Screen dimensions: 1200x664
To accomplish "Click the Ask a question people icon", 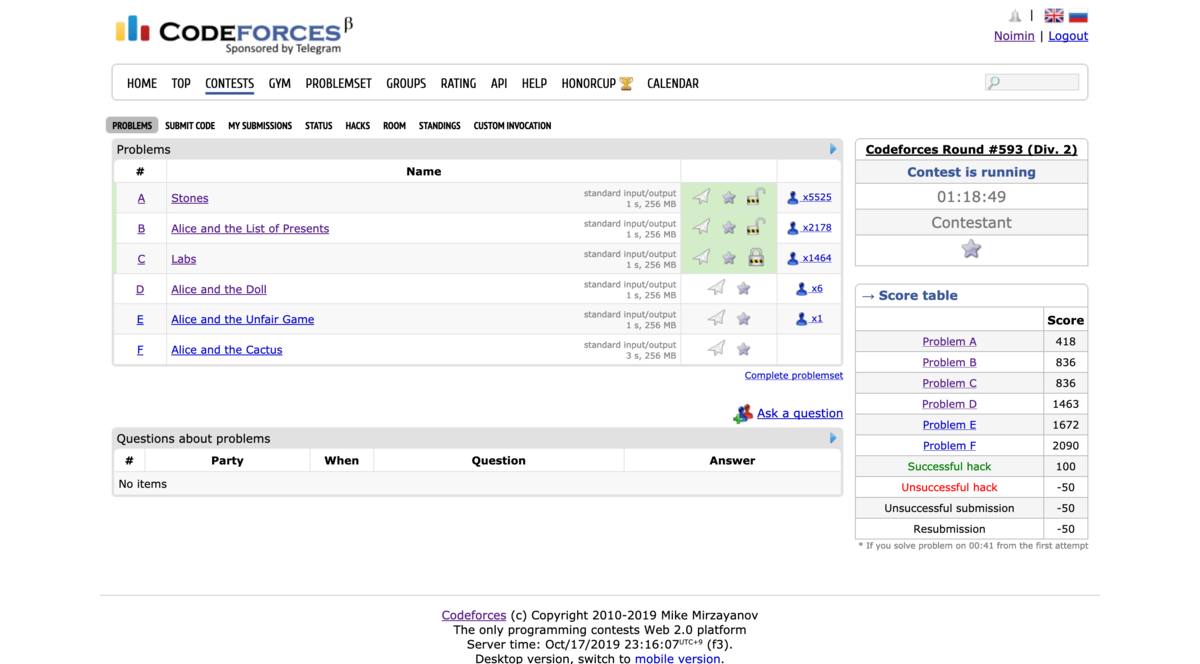I will click(742, 414).
